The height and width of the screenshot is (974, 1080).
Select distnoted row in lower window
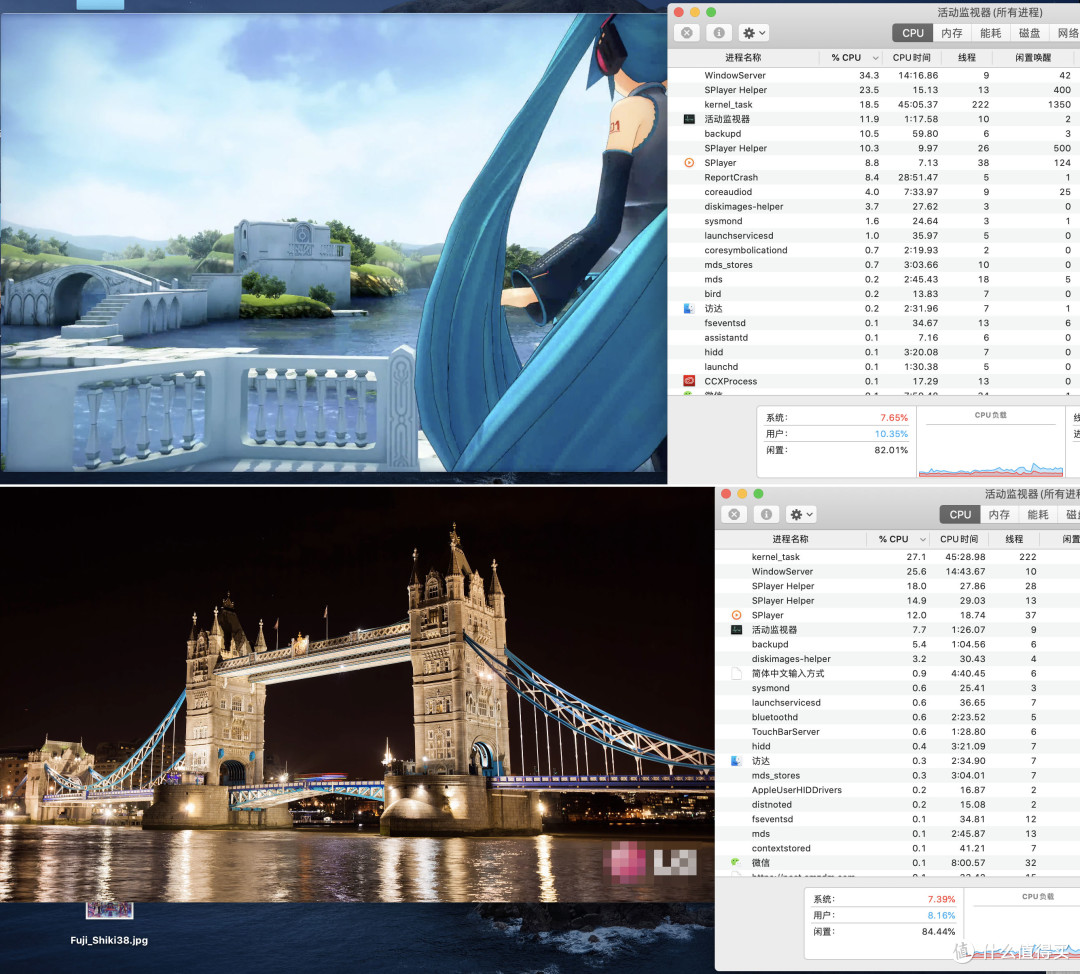pyautogui.click(x=897, y=805)
